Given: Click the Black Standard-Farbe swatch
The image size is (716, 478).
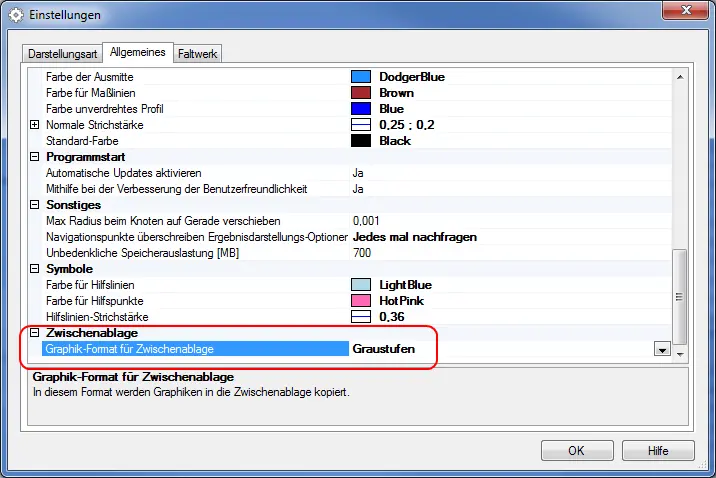Looking at the screenshot, I should pyautogui.click(x=361, y=141).
